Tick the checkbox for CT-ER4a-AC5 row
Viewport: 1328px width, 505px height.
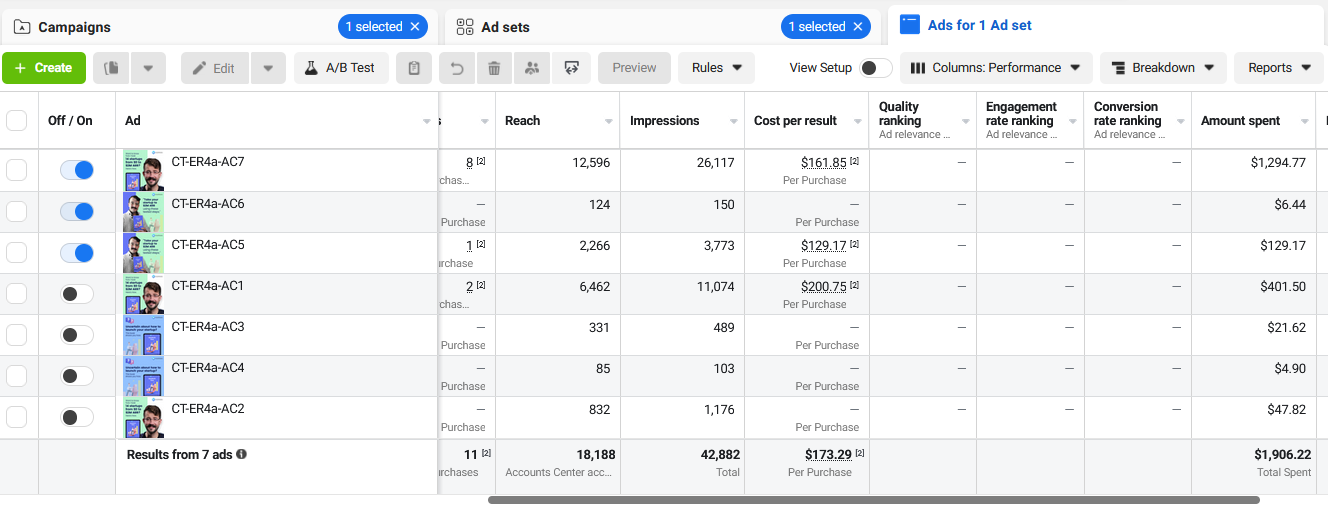(x=17, y=253)
